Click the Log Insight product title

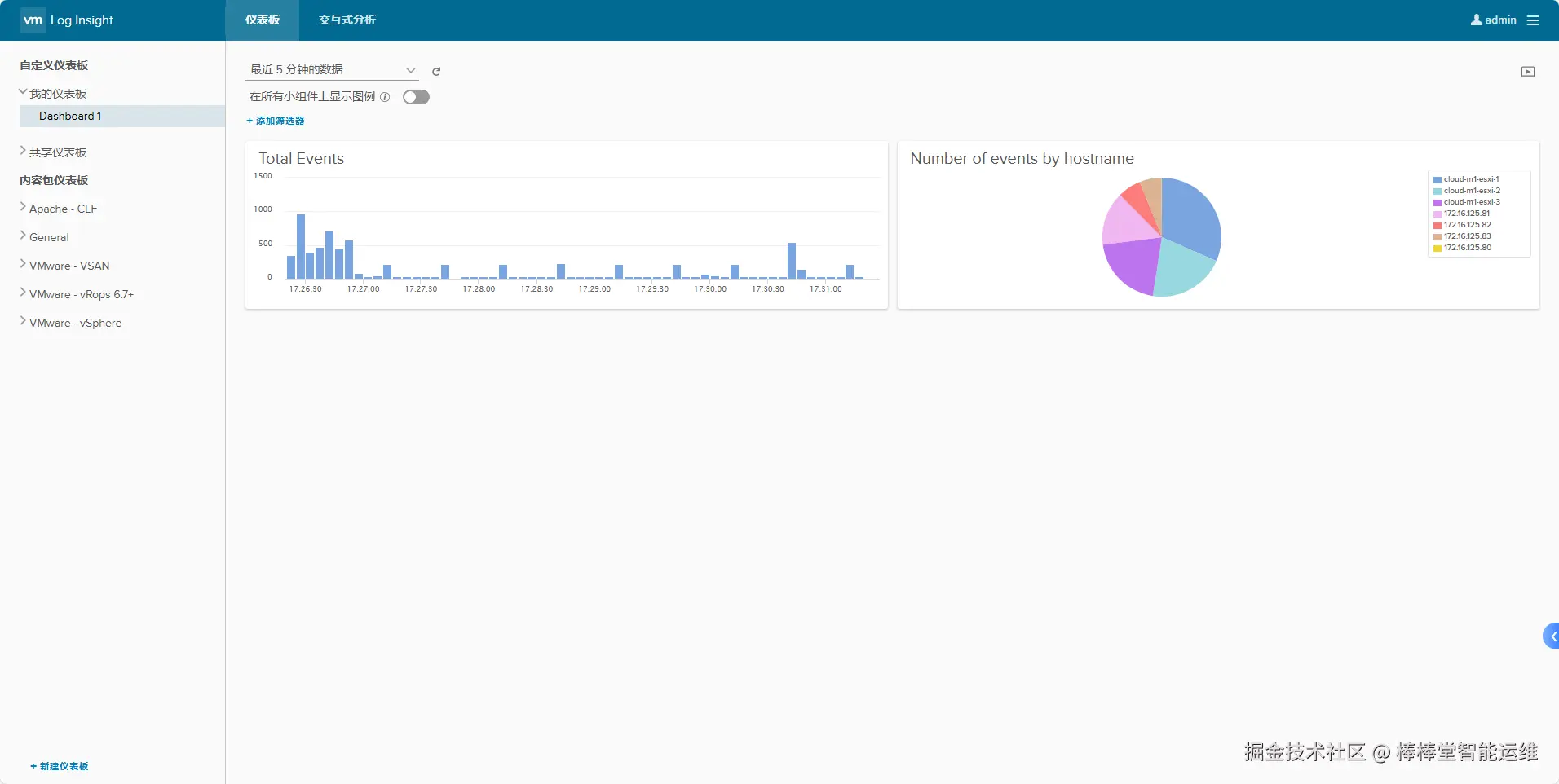(82, 20)
